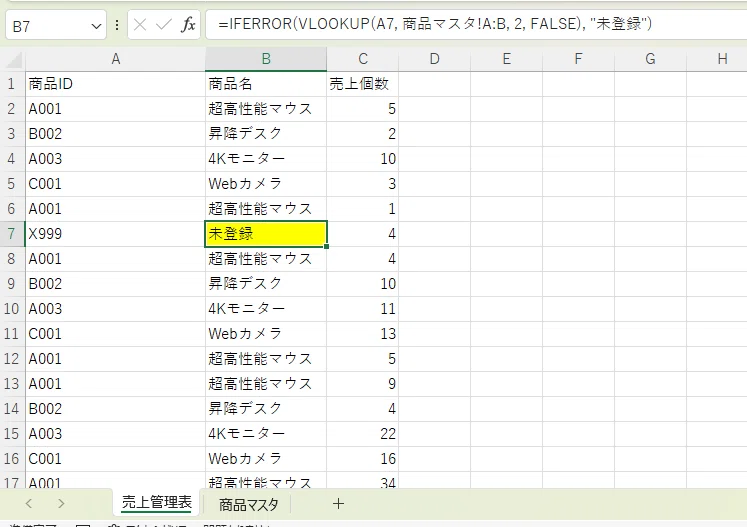Click 昇降デスク in row 3

[x=266, y=134]
